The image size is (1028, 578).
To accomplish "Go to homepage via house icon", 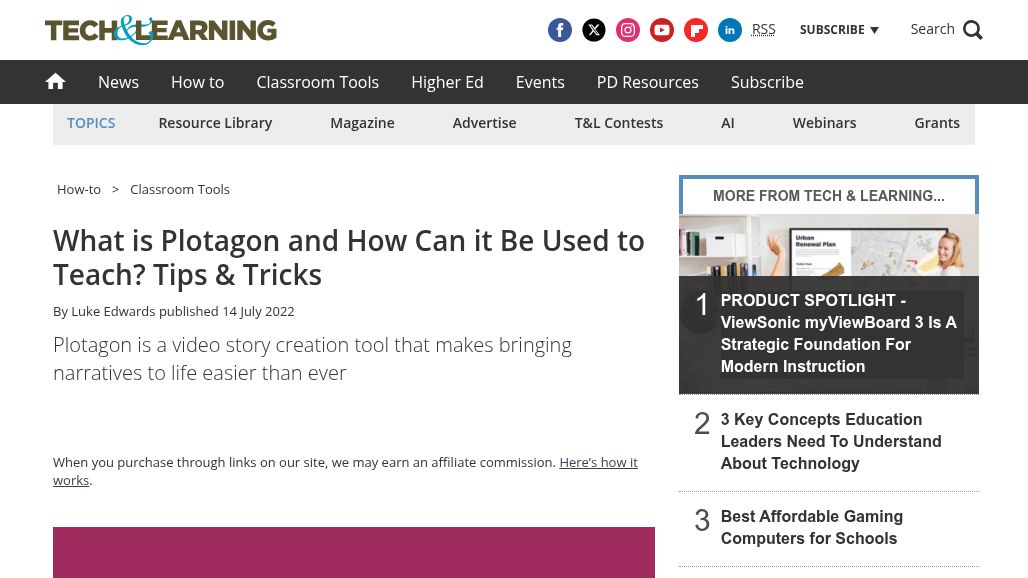I will (56, 82).
